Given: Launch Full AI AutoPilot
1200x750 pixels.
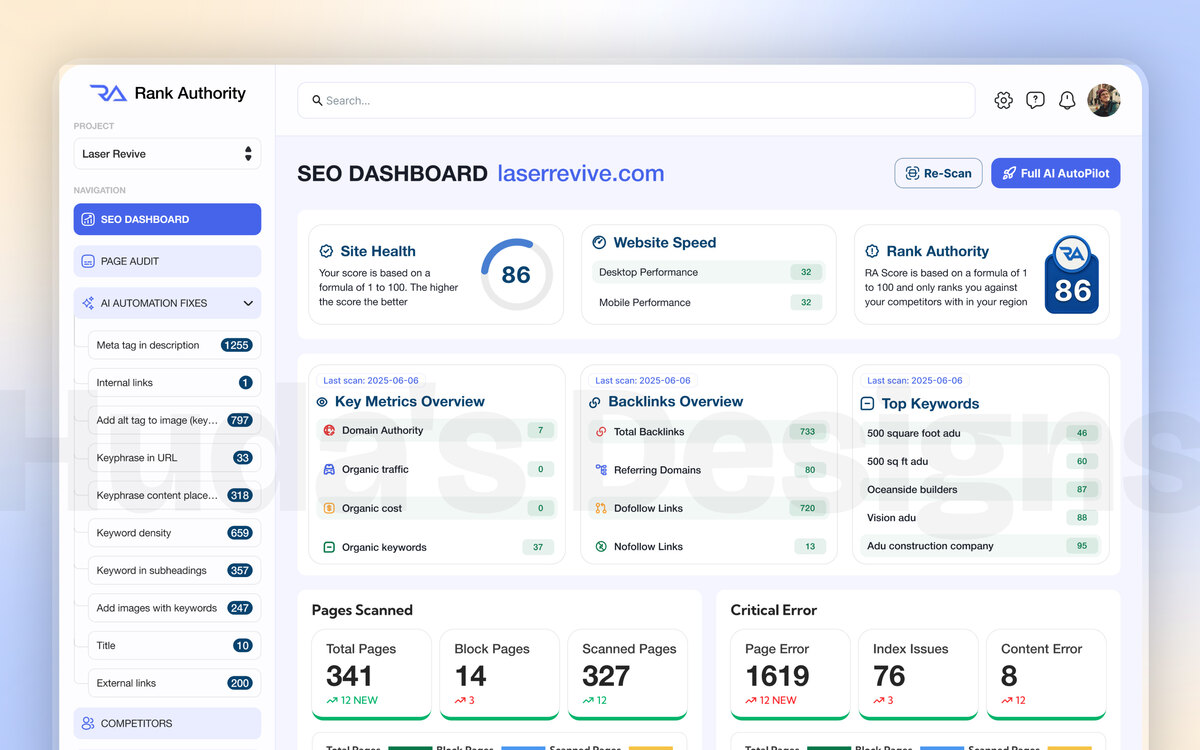Looking at the screenshot, I should click(1056, 173).
